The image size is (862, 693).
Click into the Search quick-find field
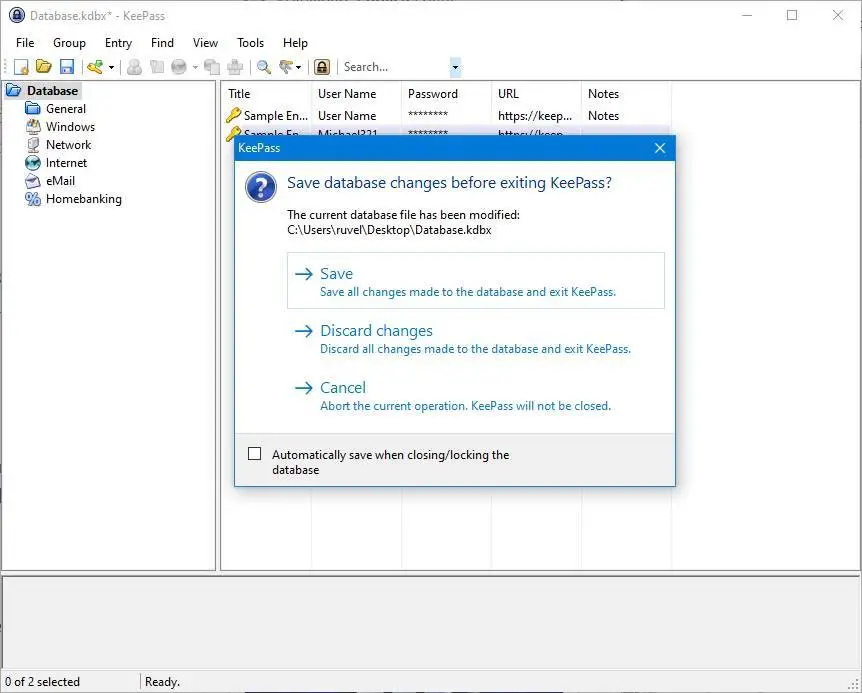395,67
